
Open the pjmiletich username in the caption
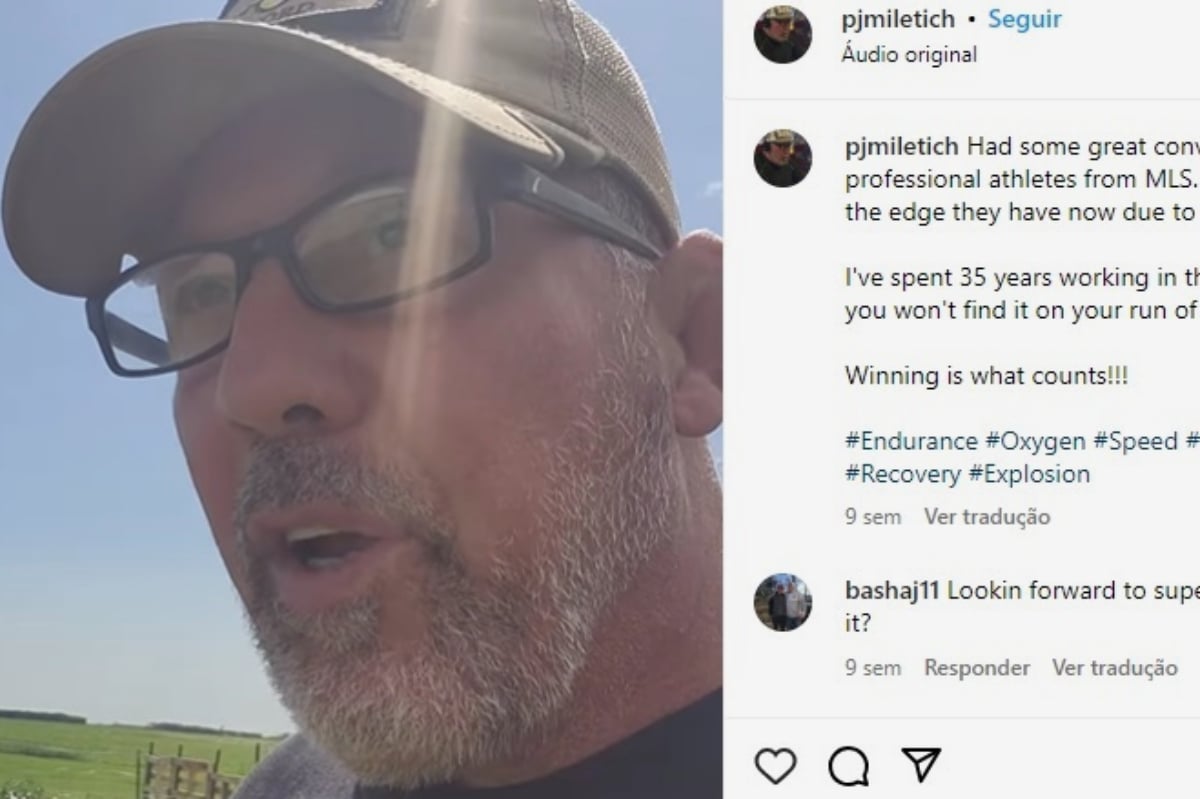point(902,147)
